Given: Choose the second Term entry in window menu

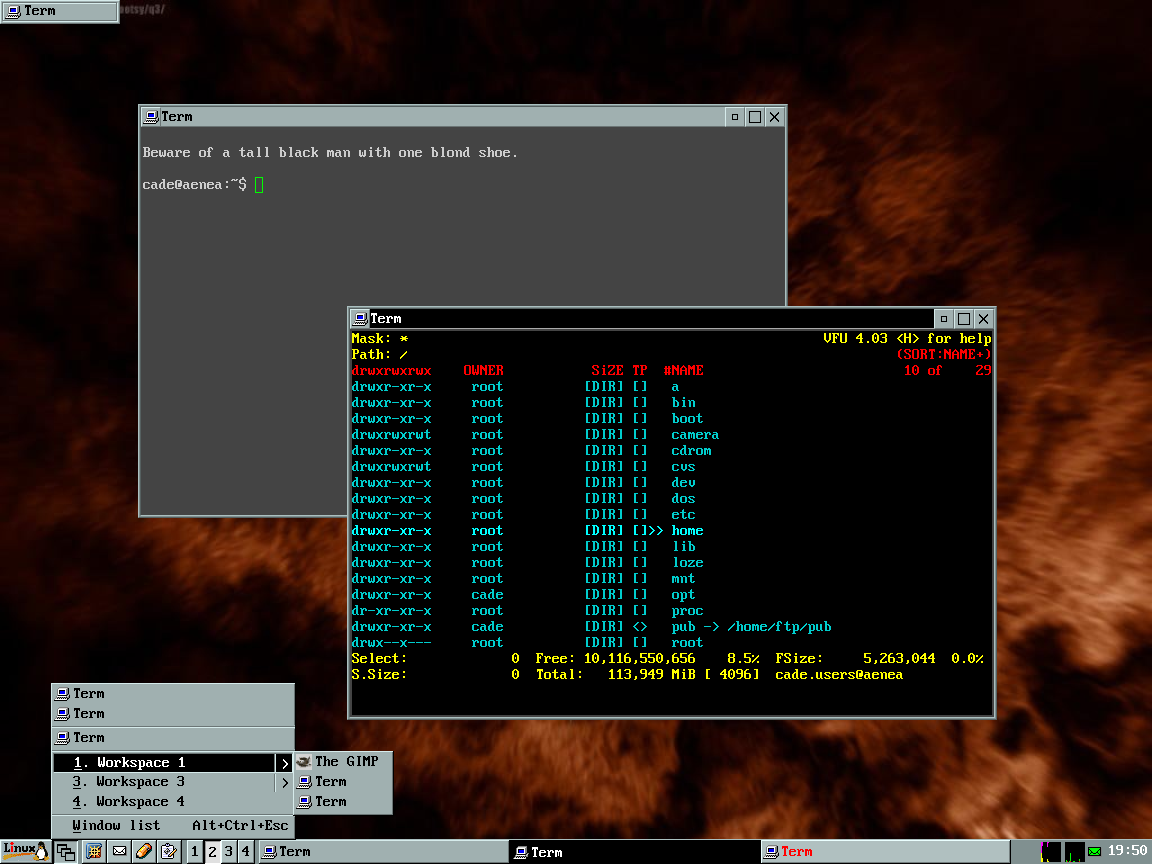Looking at the screenshot, I should pos(173,713).
